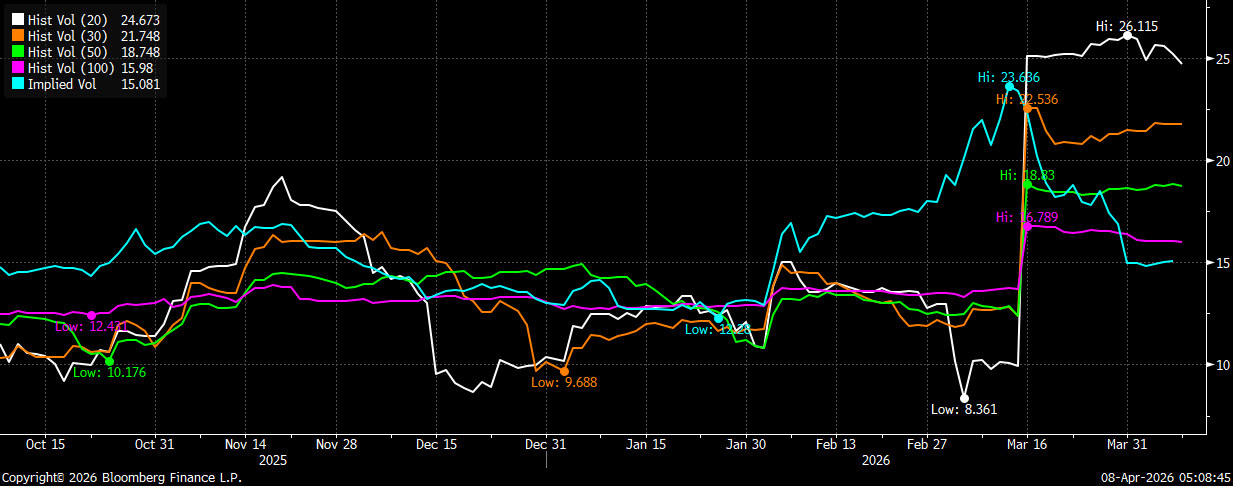Click the magenta Low: 12.421 marker dot

[92, 316]
